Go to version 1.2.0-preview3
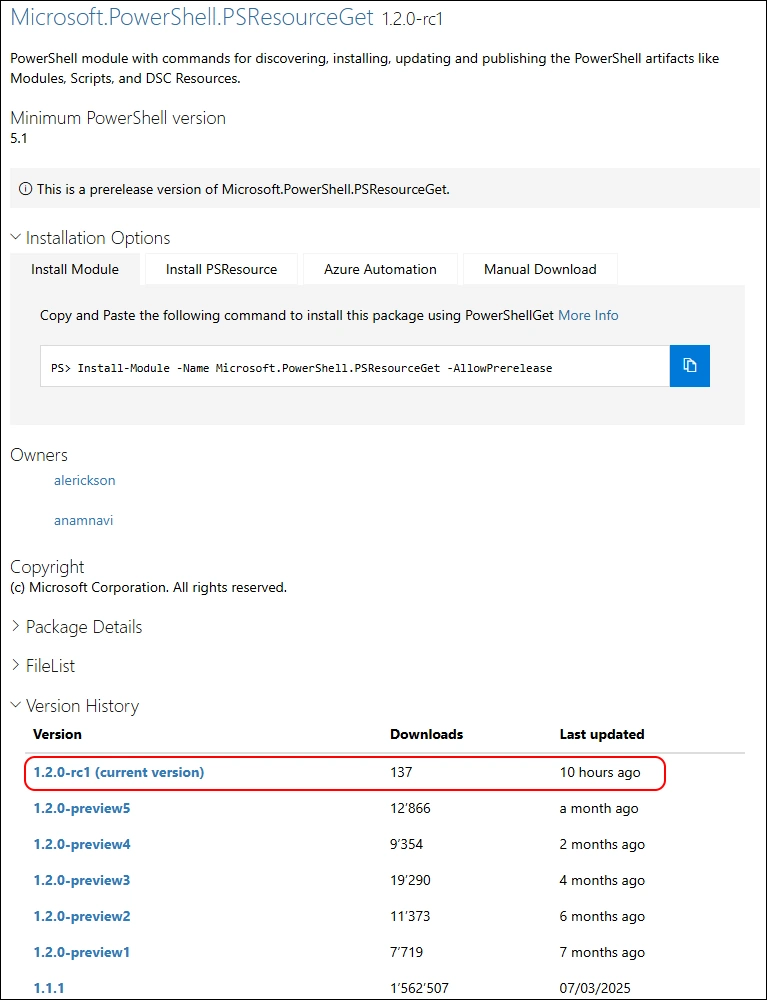 click(82, 880)
